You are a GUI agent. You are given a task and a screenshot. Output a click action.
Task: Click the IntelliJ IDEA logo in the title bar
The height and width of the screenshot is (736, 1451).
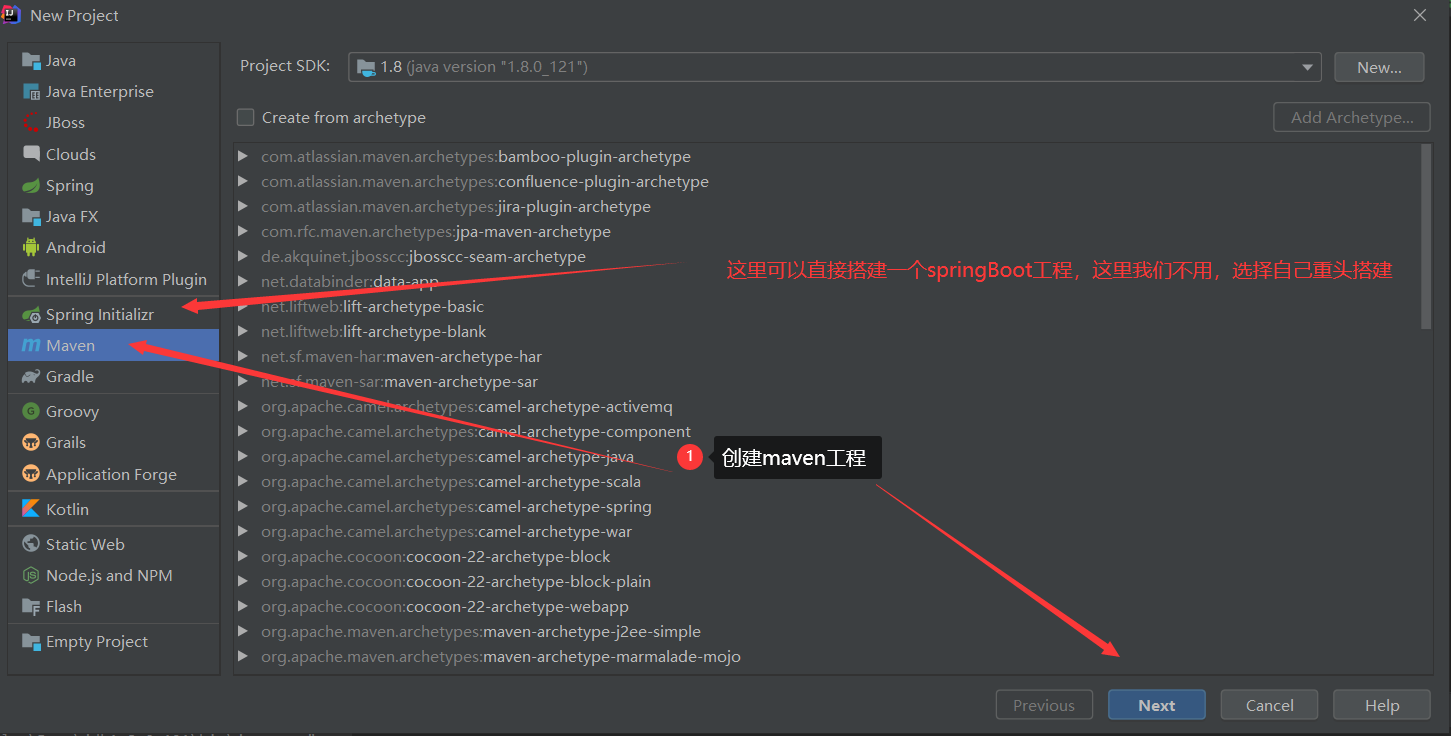(12, 15)
